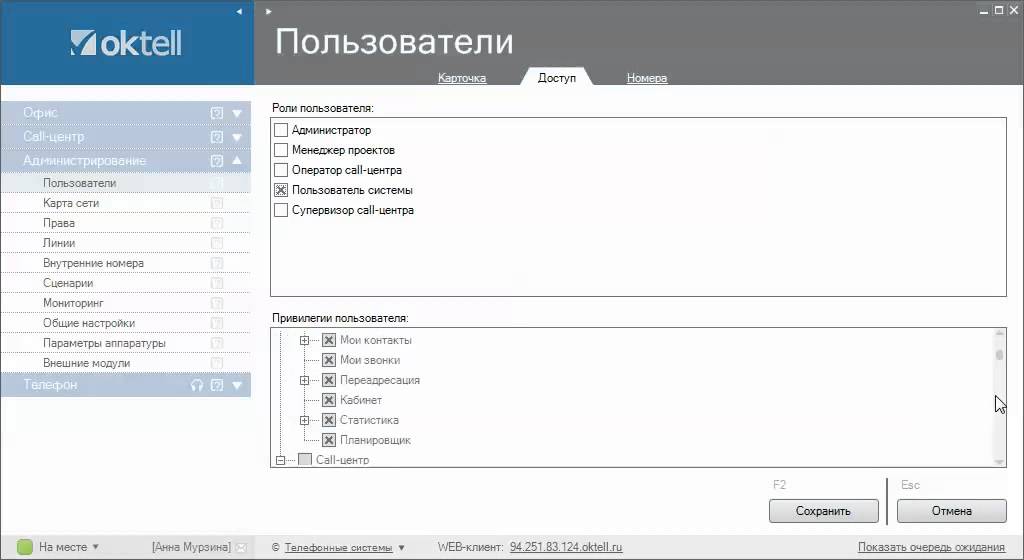Click Анна Мурзина name in status bar
This screenshot has height=560, width=1024.
[191, 547]
